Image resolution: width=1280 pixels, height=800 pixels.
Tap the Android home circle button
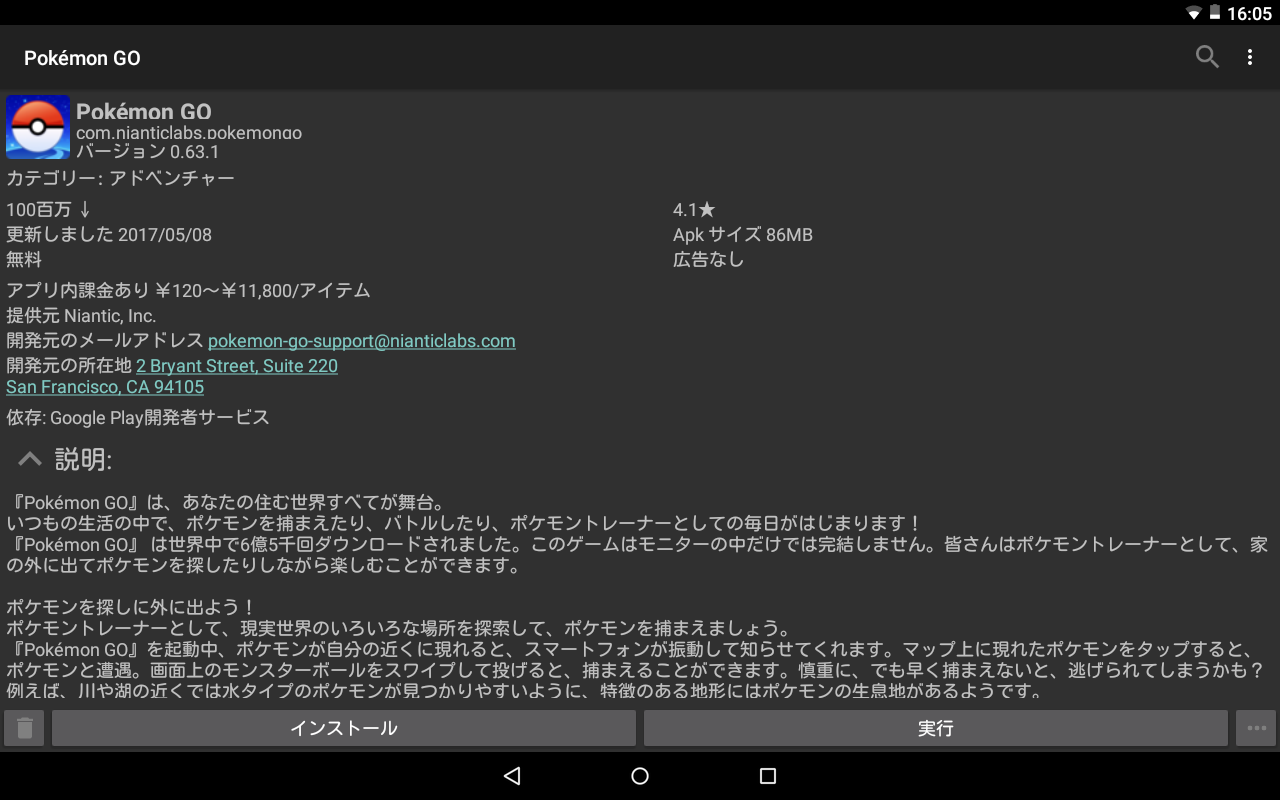[x=640, y=776]
